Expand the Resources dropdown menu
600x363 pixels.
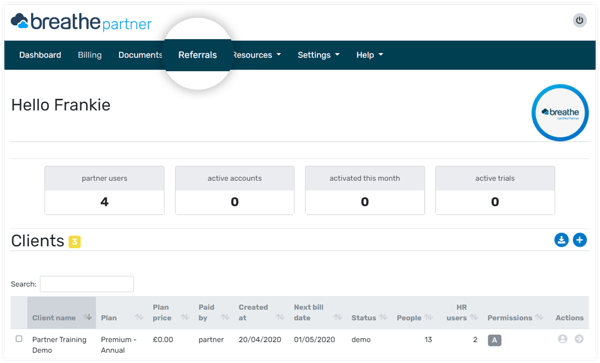[x=257, y=55]
